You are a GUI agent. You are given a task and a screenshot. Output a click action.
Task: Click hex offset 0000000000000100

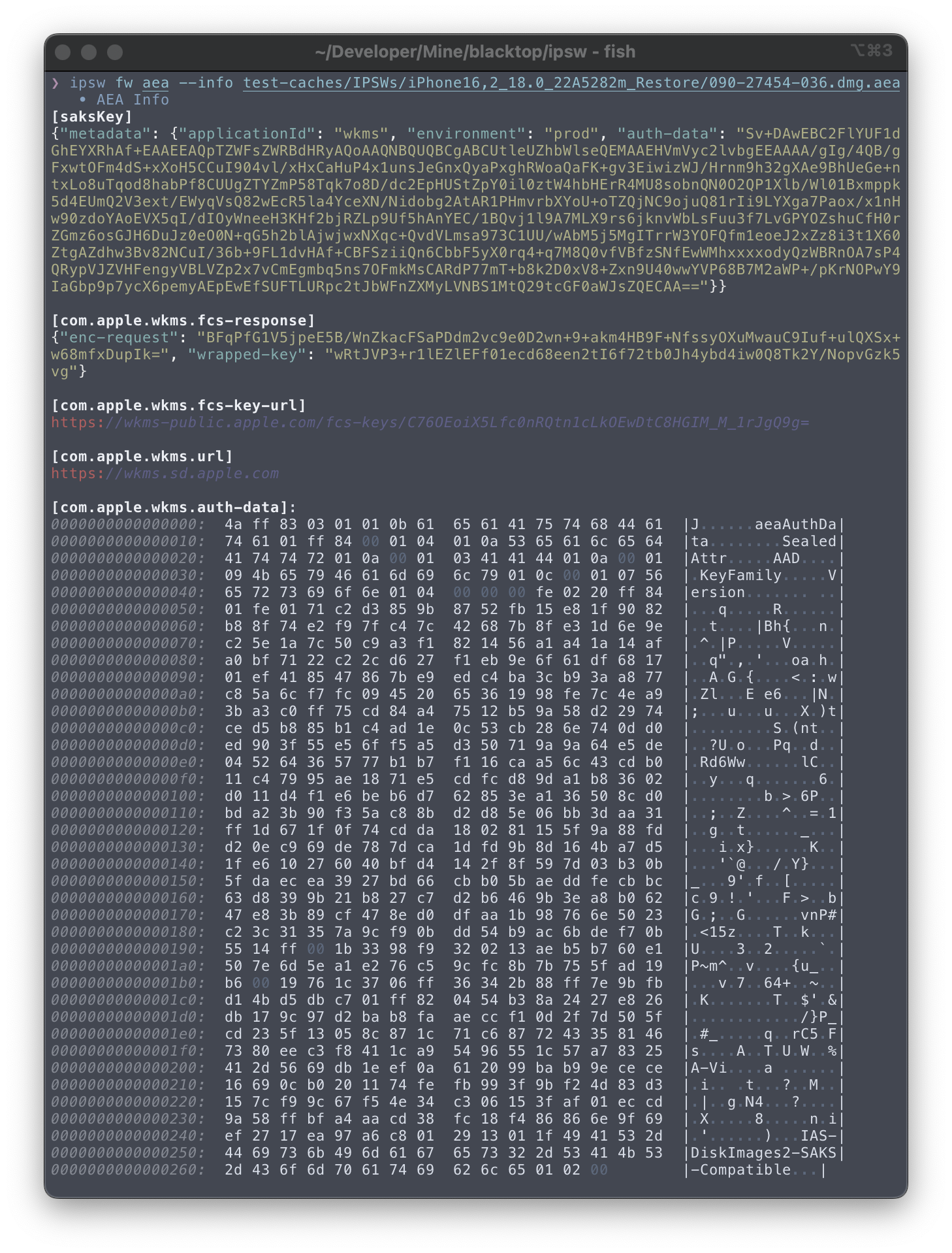(128, 796)
